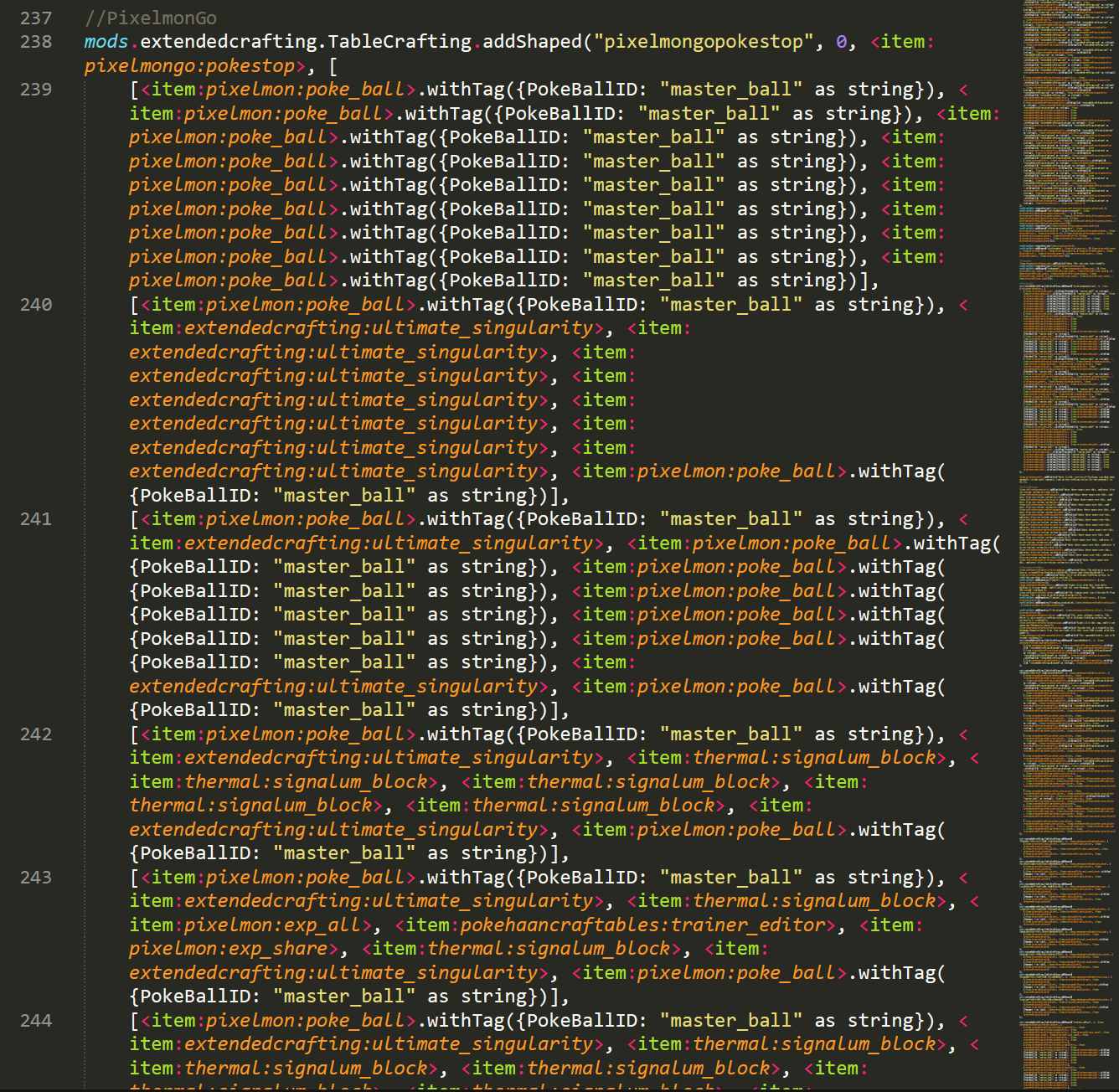Click line number 237 in the gutter

tap(35, 18)
